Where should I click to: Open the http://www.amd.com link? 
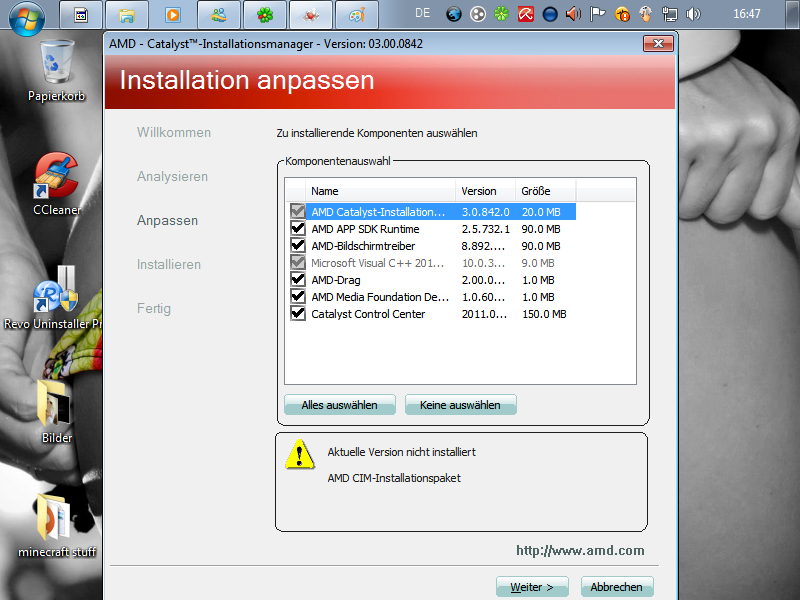(x=580, y=551)
